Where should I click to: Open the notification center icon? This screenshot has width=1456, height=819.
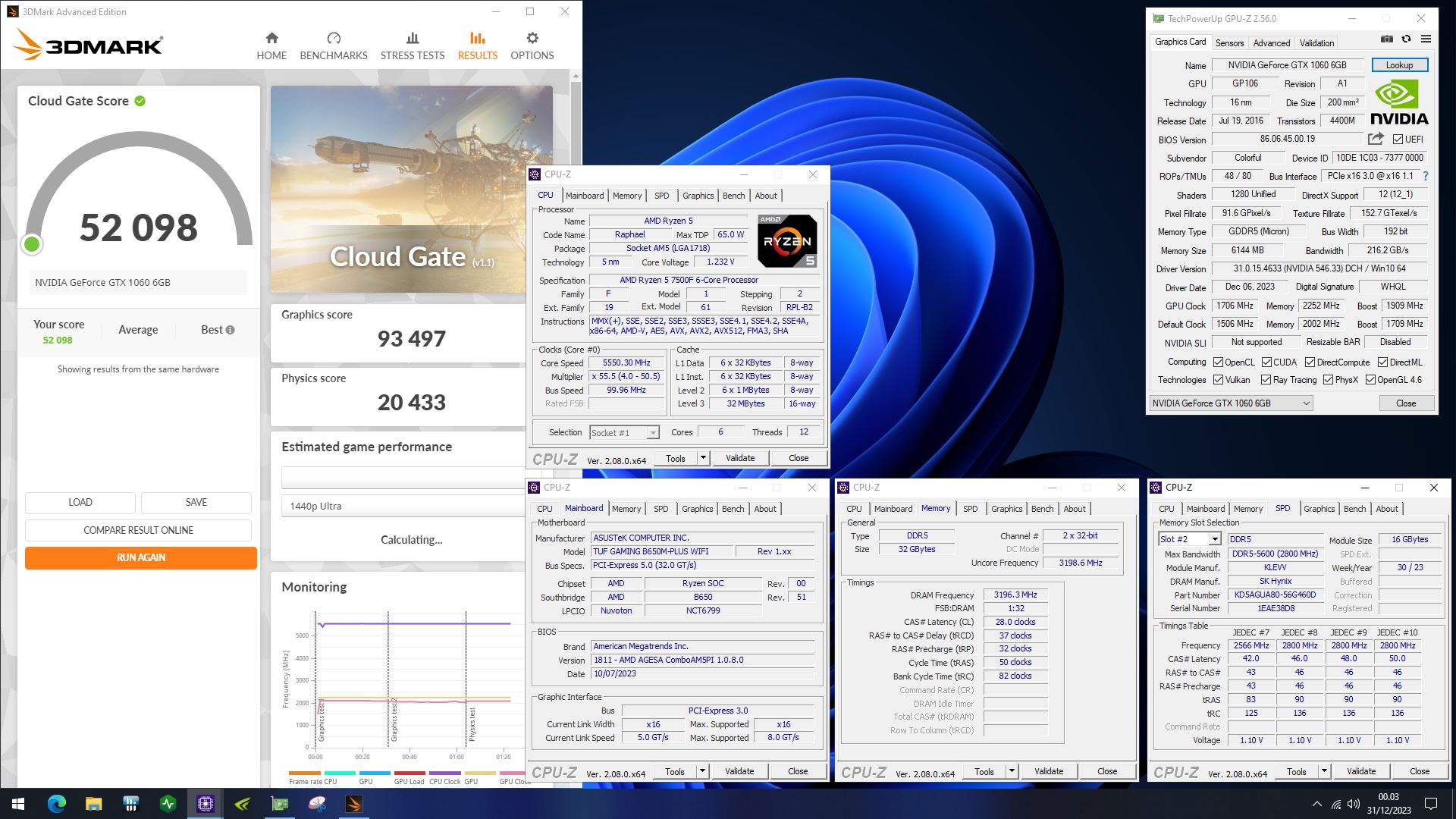pos(1431,804)
